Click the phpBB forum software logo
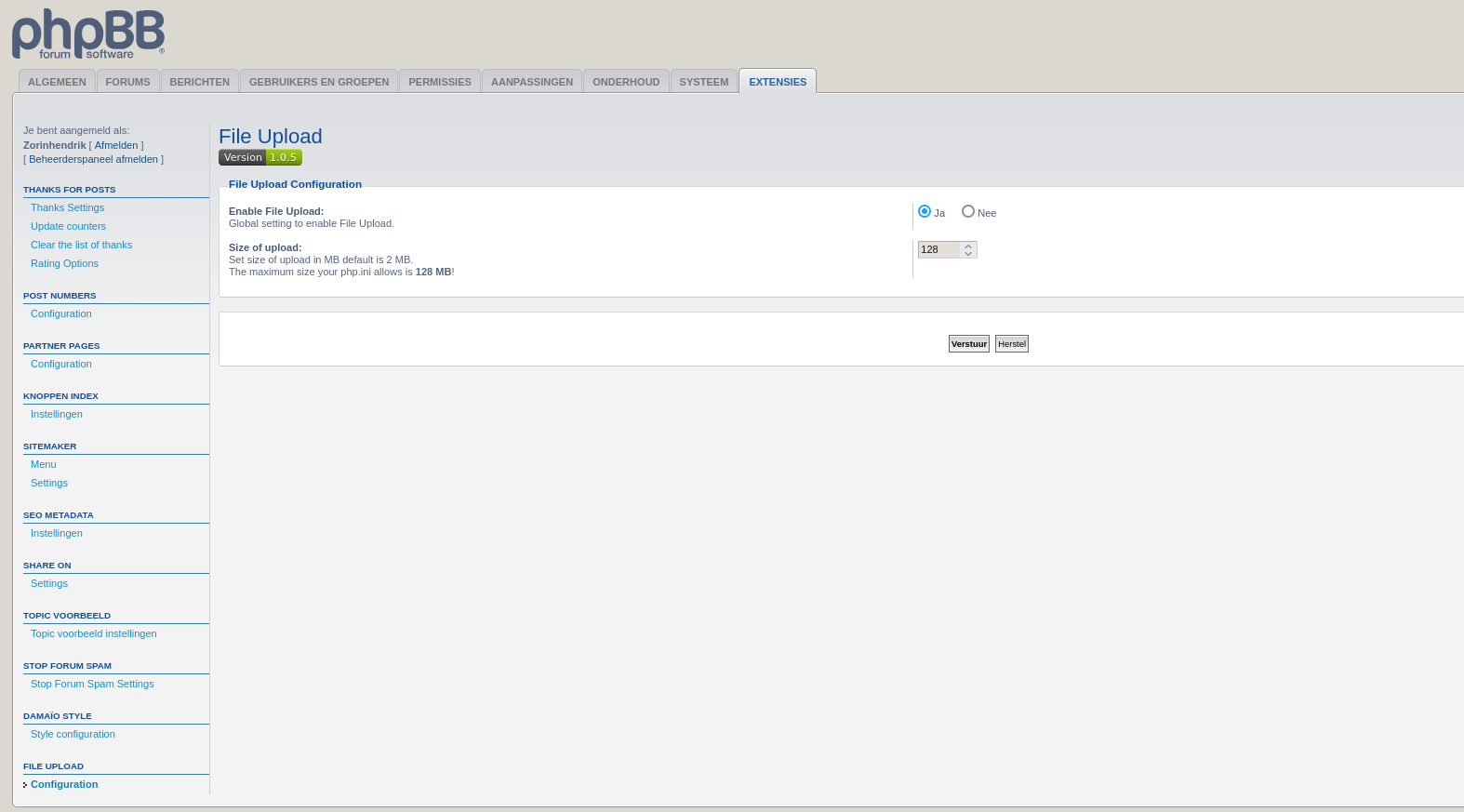 [x=88, y=34]
